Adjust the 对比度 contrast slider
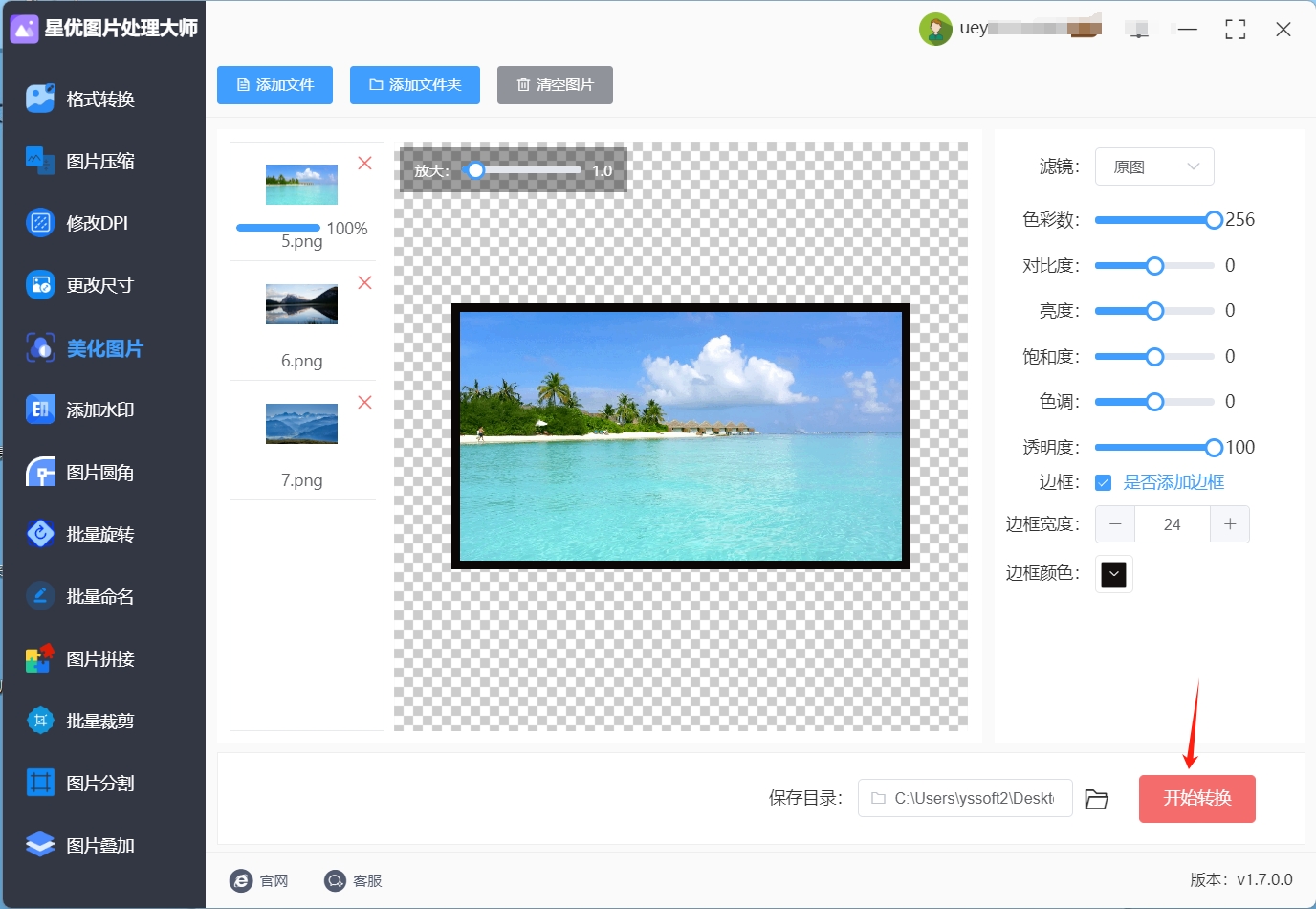 [x=1154, y=265]
